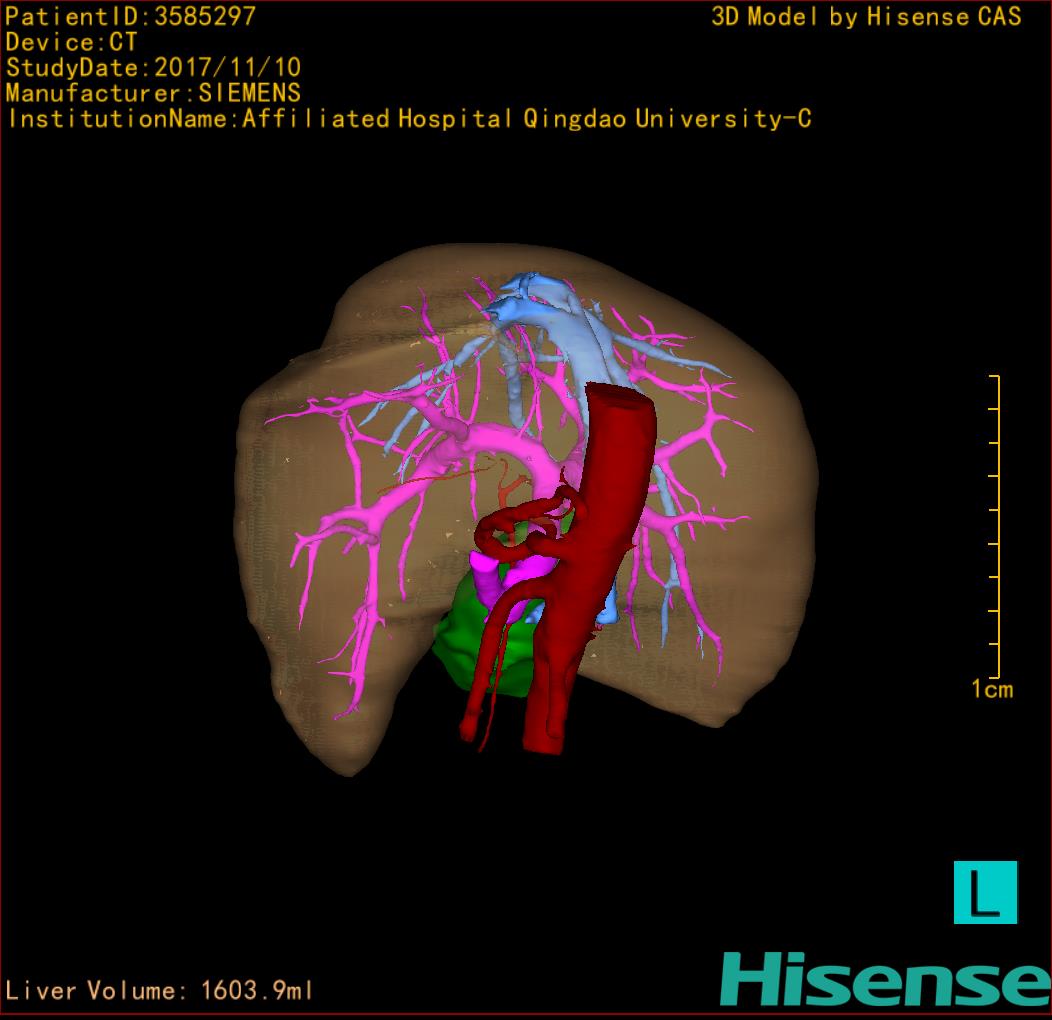Click the Hisense logo
This screenshot has width=1052, height=1020.
[884, 978]
